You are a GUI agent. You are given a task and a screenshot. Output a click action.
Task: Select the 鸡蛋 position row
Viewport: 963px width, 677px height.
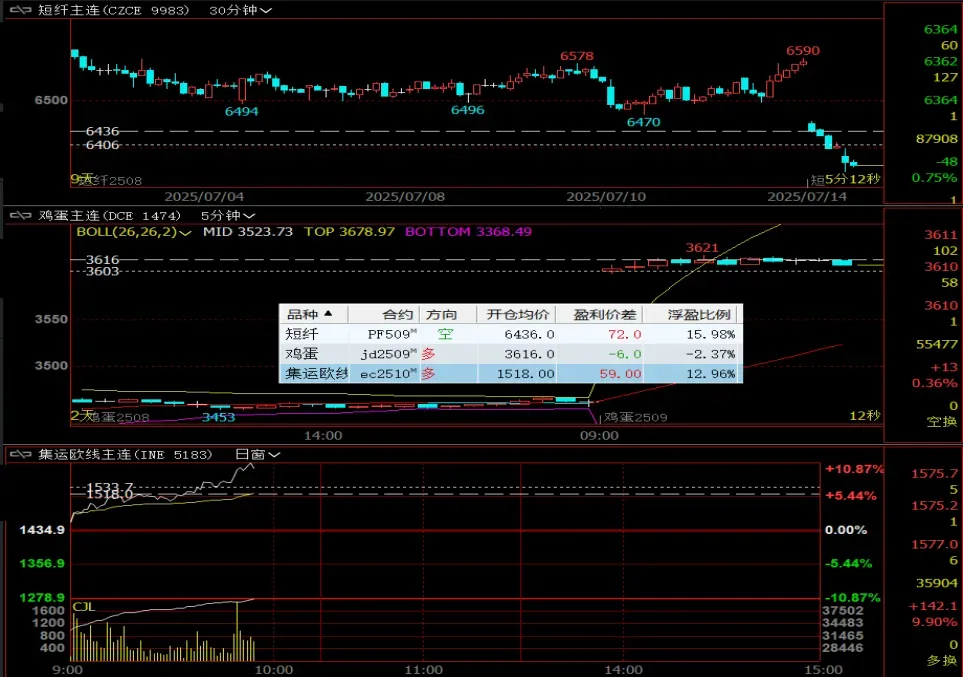pos(510,354)
